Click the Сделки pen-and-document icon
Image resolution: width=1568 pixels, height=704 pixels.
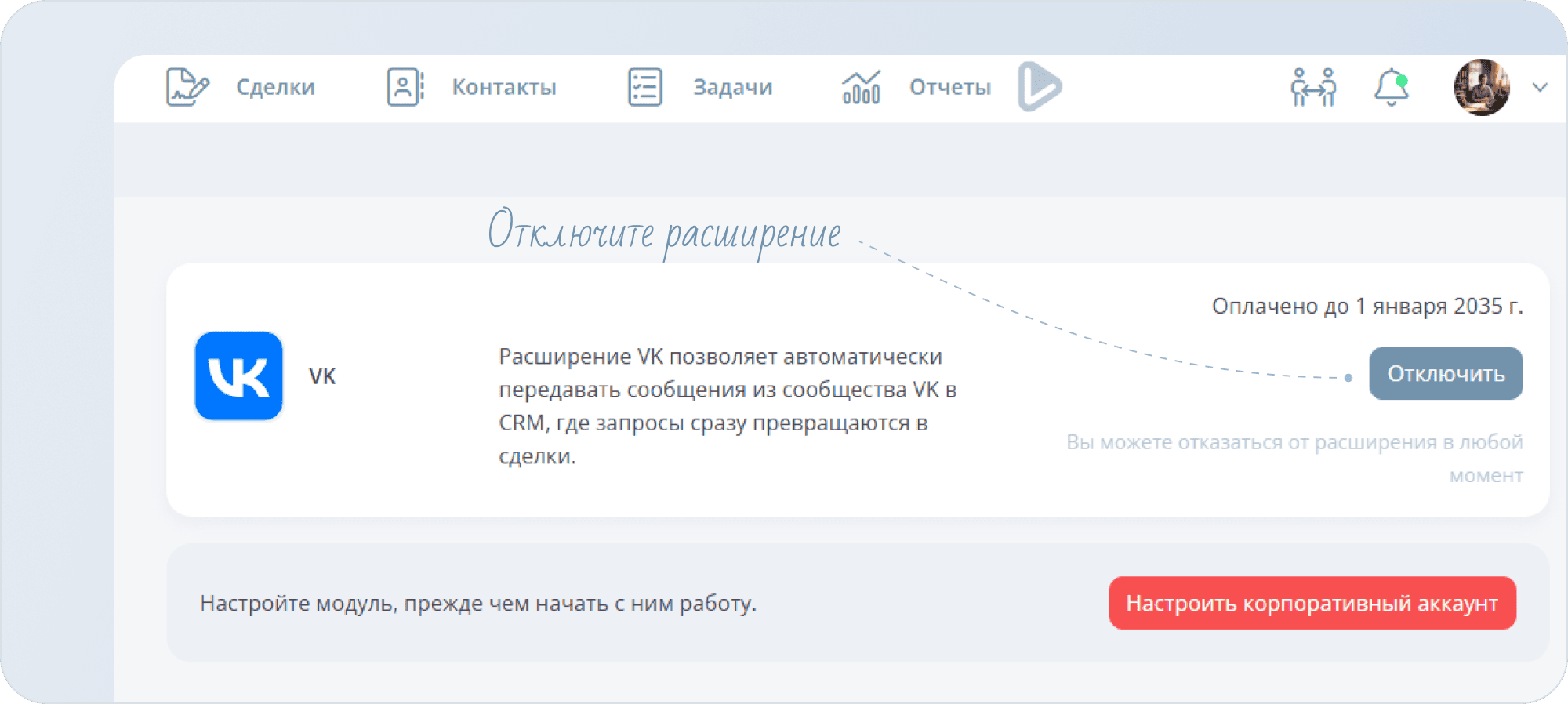187,87
